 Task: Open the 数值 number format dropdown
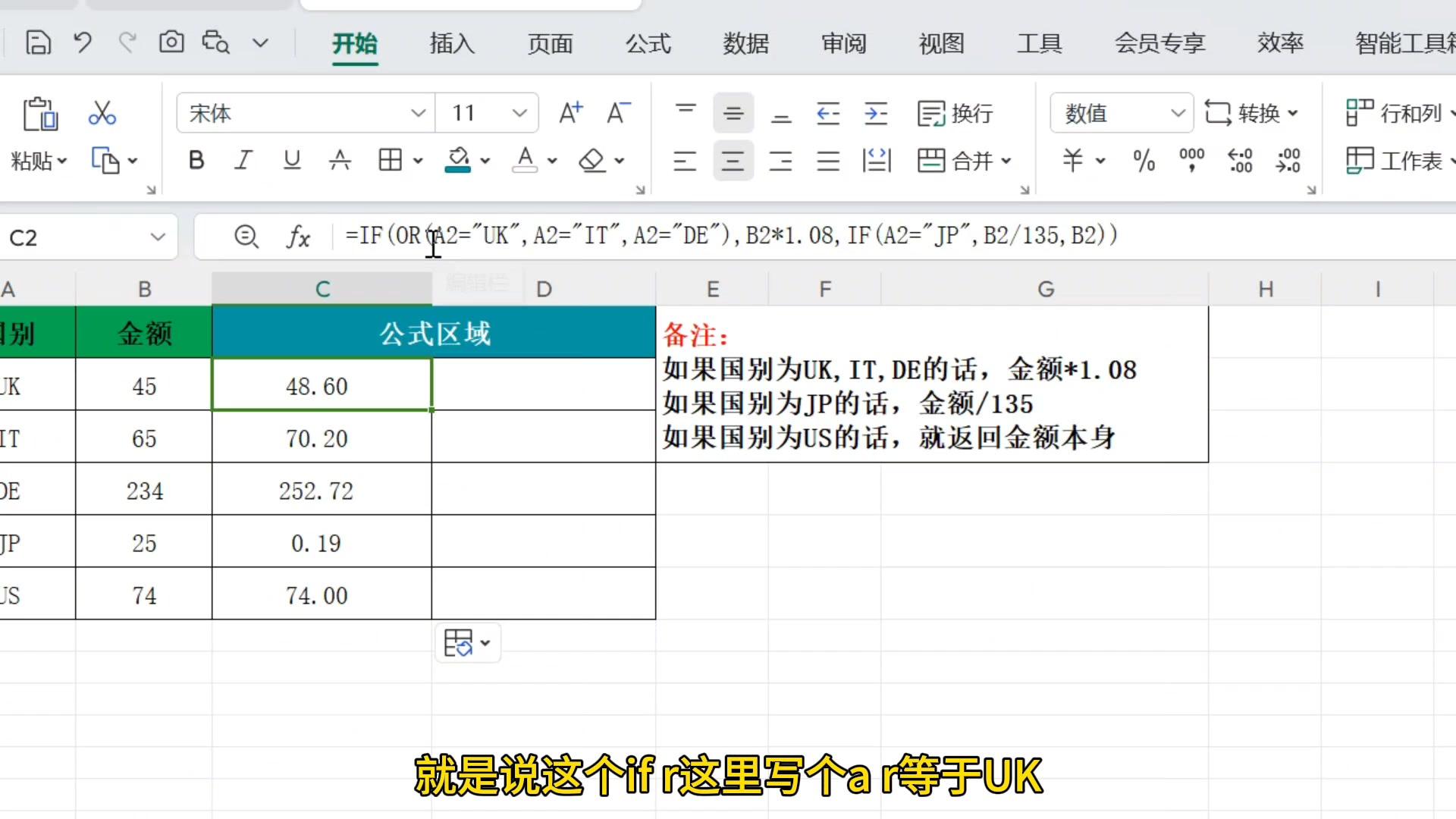pyautogui.click(x=1178, y=114)
